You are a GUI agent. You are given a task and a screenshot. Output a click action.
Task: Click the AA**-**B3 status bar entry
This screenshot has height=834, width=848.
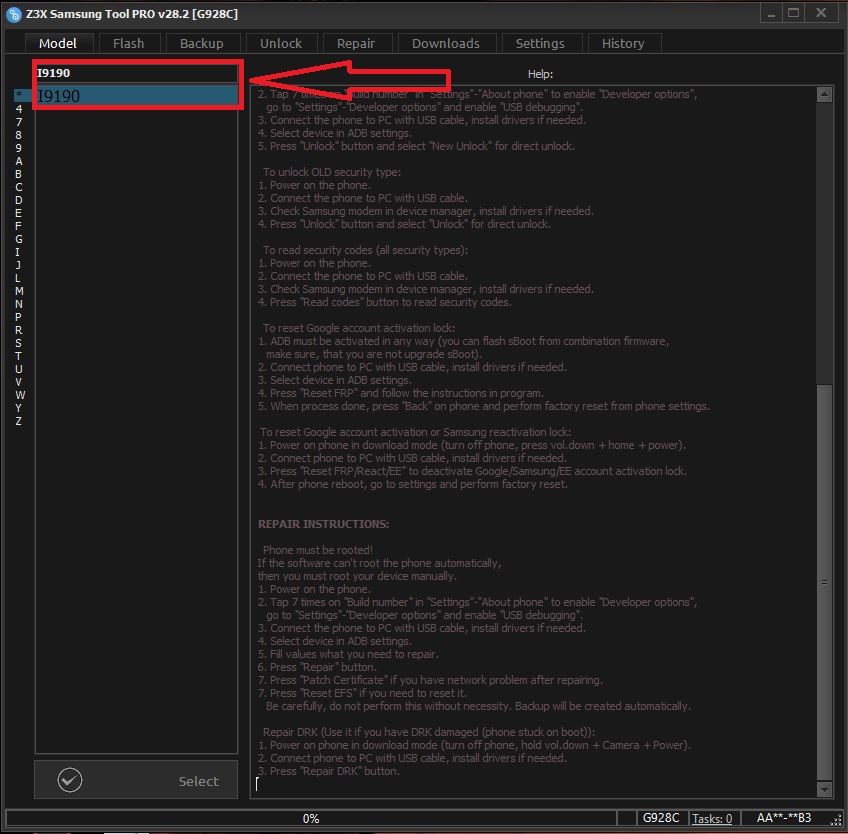point(784,818)
